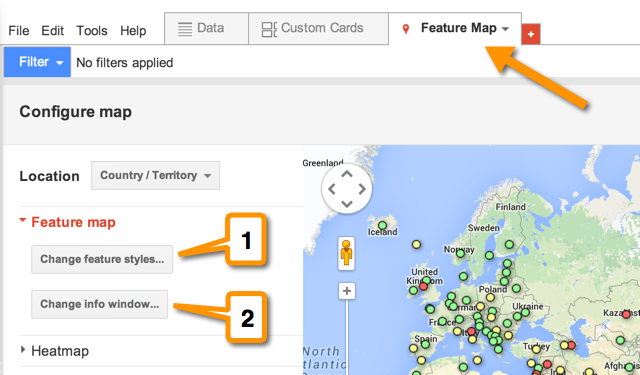Switch to the Custom Cards tab
640x375 pixels.
coord(318,28)
